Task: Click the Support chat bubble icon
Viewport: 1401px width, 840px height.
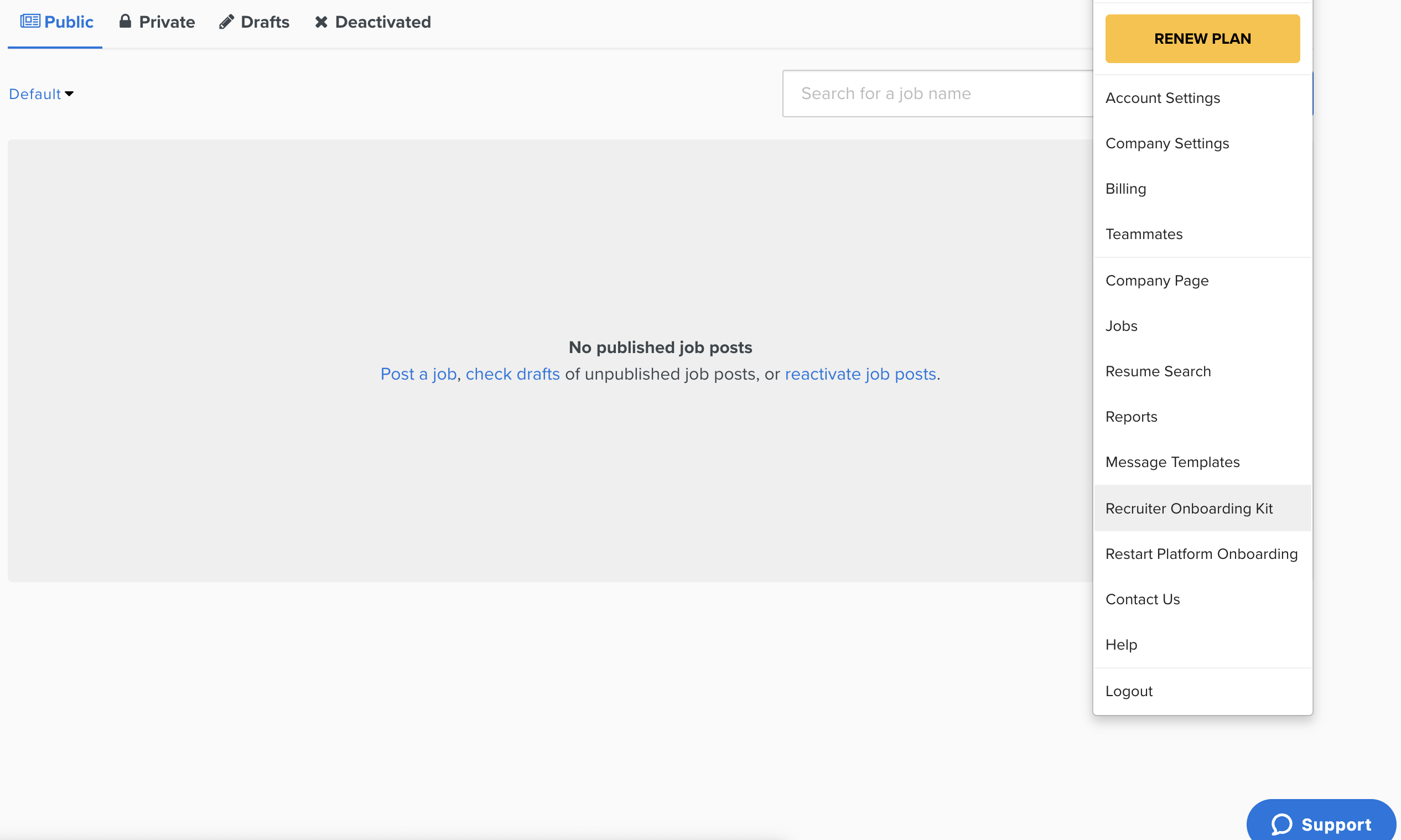Action: 1281,823
